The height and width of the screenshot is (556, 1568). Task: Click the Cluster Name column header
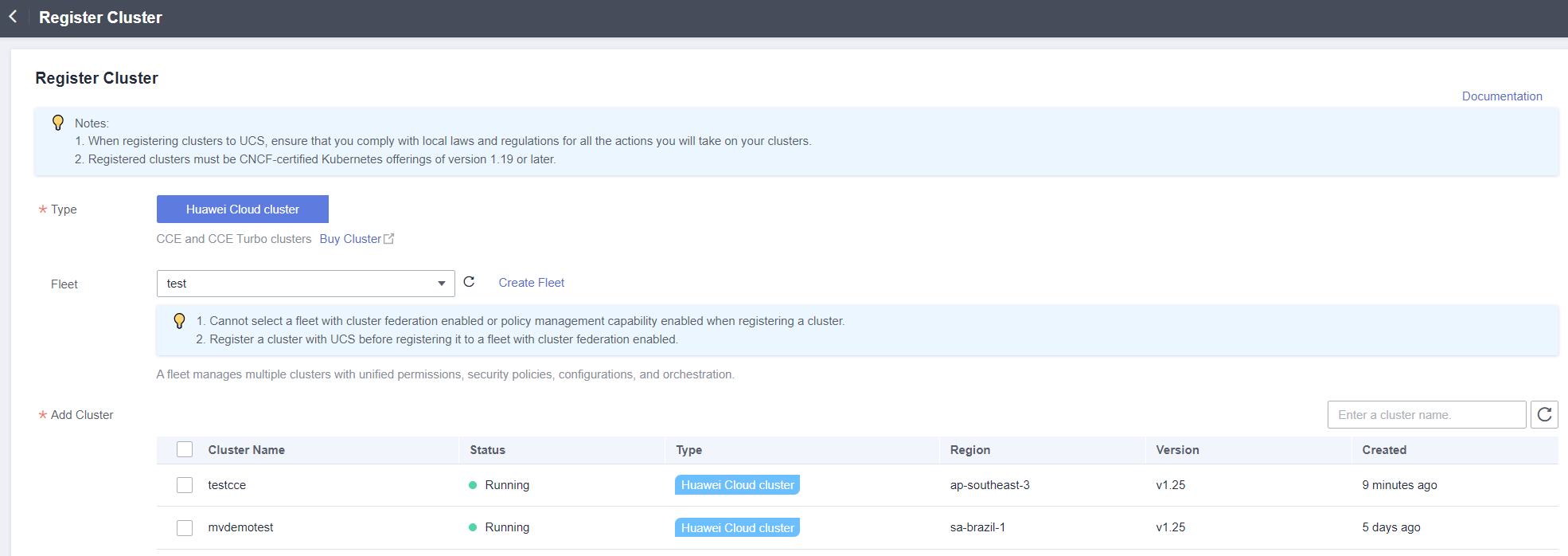[x=247, y=450]
